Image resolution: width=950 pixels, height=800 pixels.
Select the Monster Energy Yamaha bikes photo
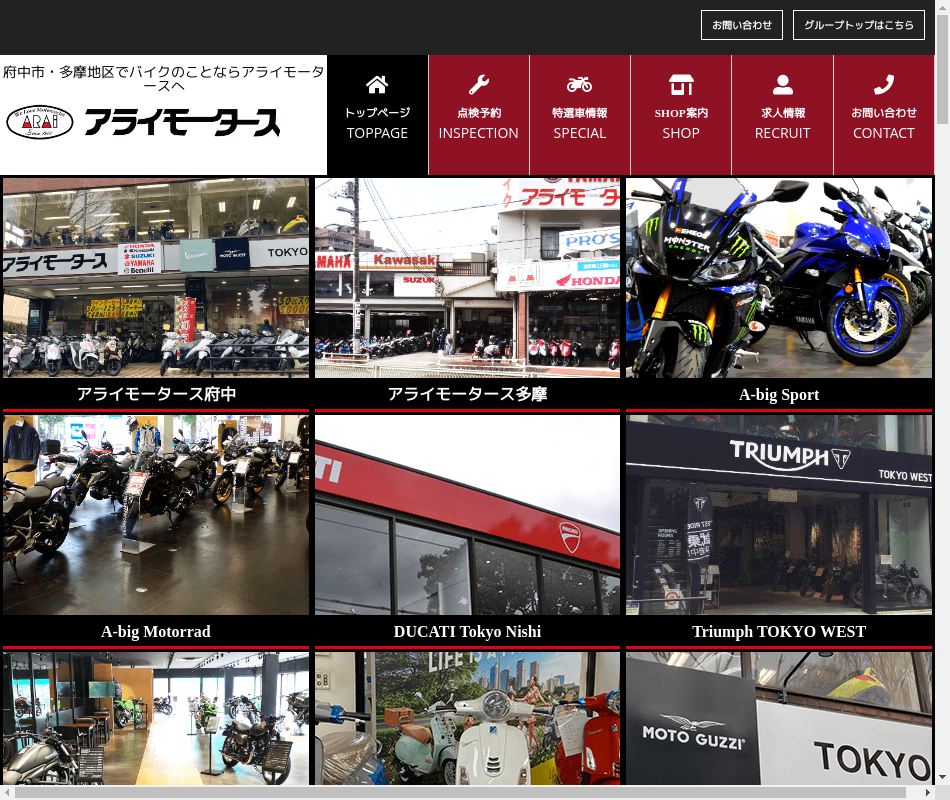tap(779, 278)
